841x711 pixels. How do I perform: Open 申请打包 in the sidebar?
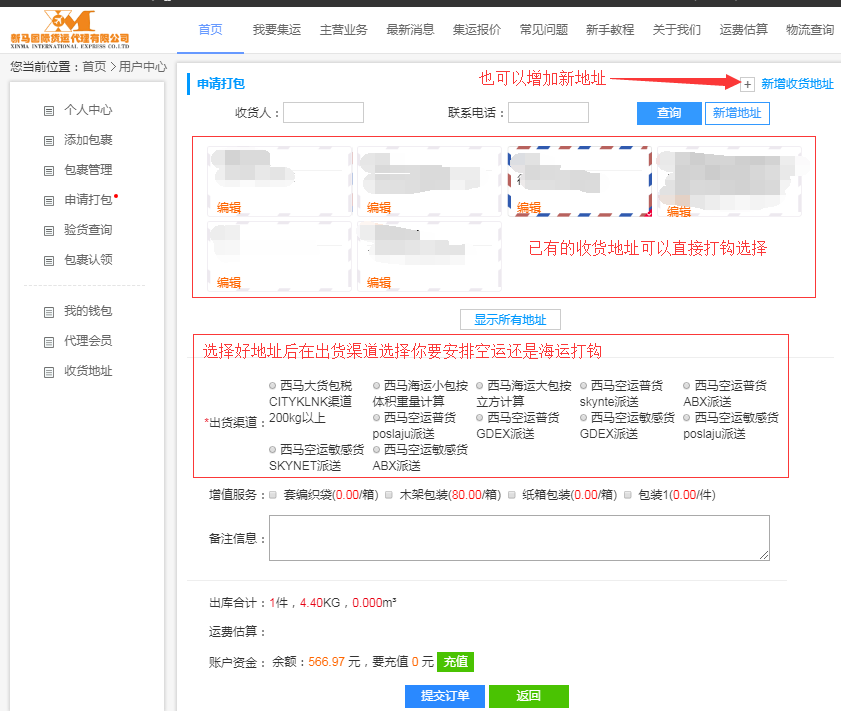pos(88,200)
